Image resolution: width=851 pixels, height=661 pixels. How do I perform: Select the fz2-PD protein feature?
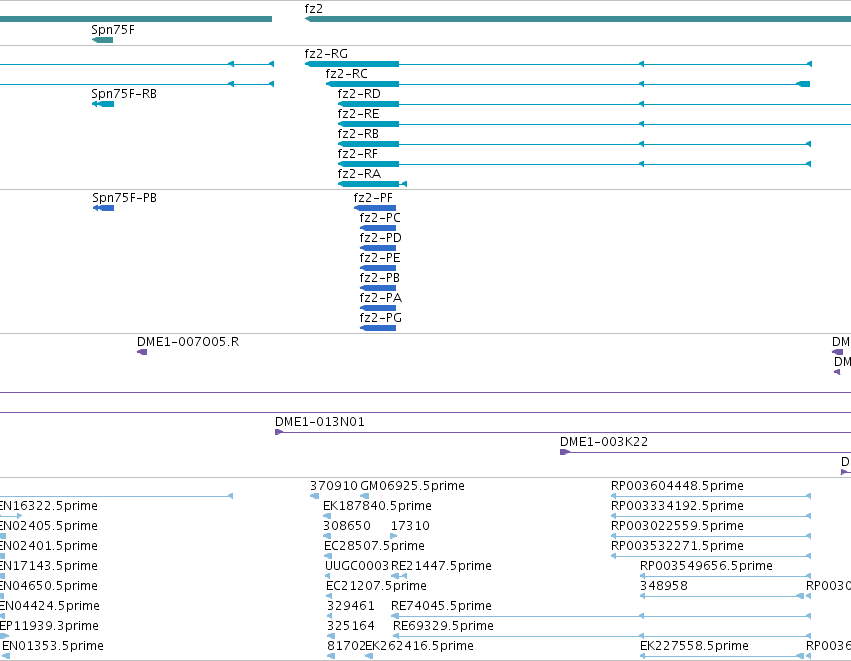tap(378, 248)
